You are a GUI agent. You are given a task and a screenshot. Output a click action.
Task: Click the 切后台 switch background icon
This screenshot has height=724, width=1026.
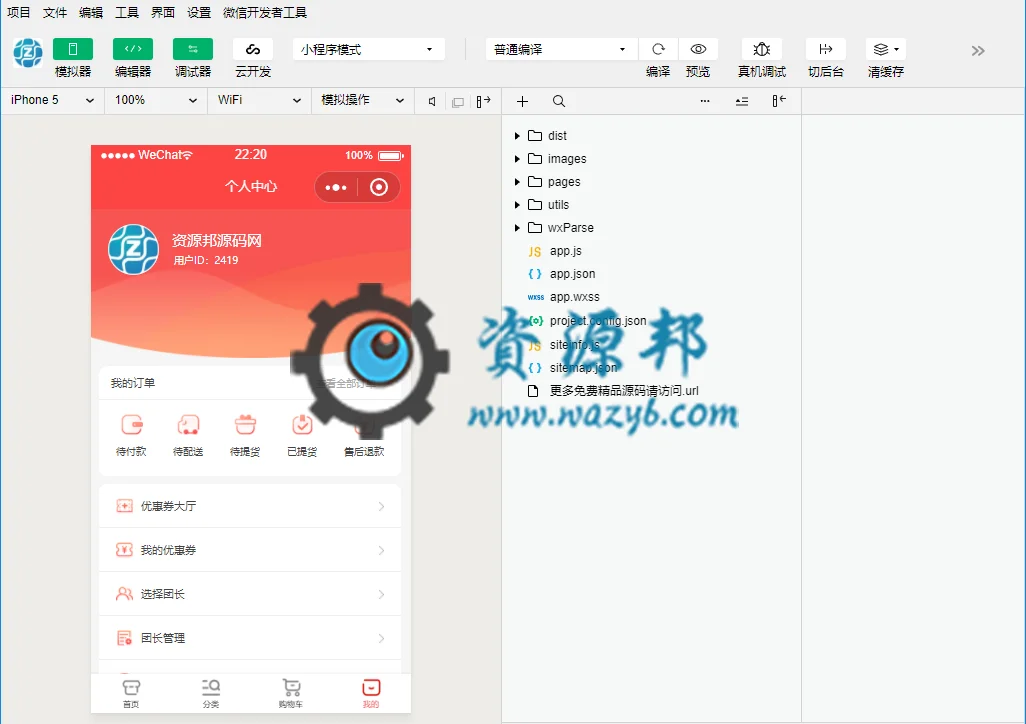point(826,49)
